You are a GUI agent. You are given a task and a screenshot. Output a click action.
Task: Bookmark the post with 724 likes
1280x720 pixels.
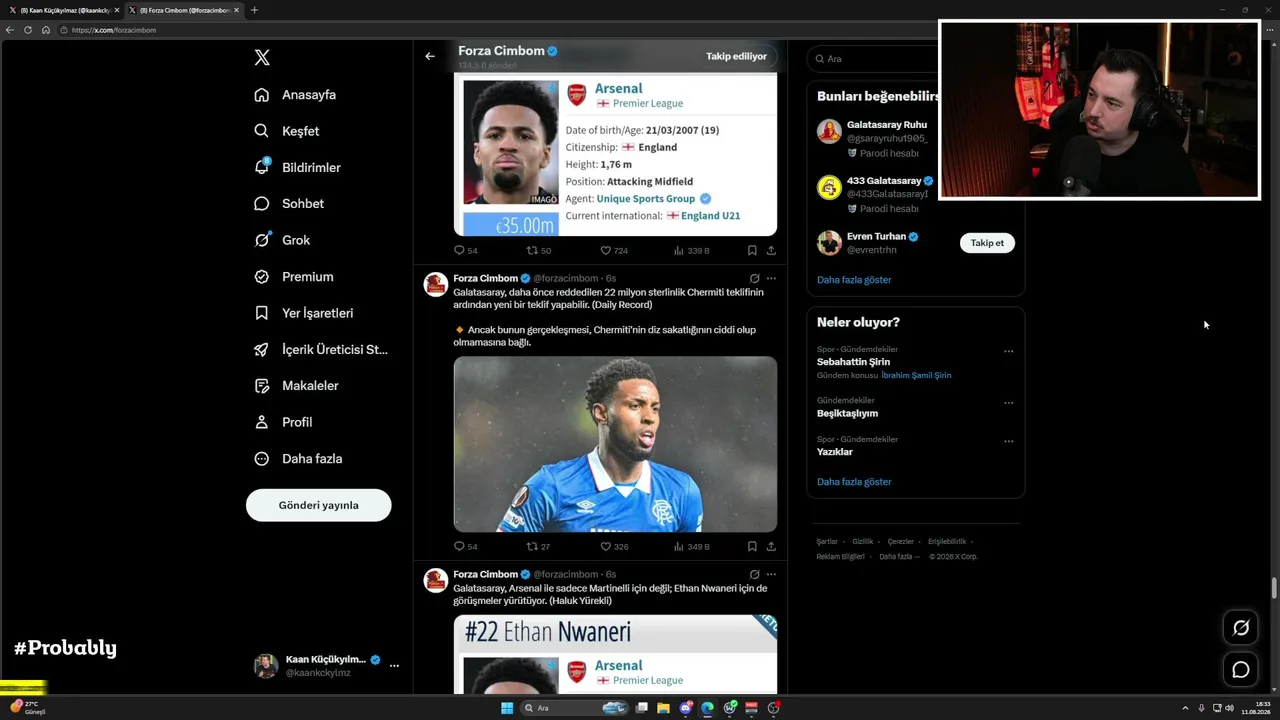pos(752,250)
